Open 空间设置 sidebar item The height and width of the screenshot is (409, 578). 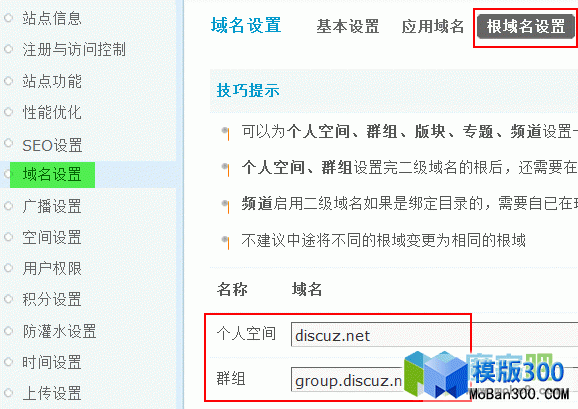coord(52,238)
